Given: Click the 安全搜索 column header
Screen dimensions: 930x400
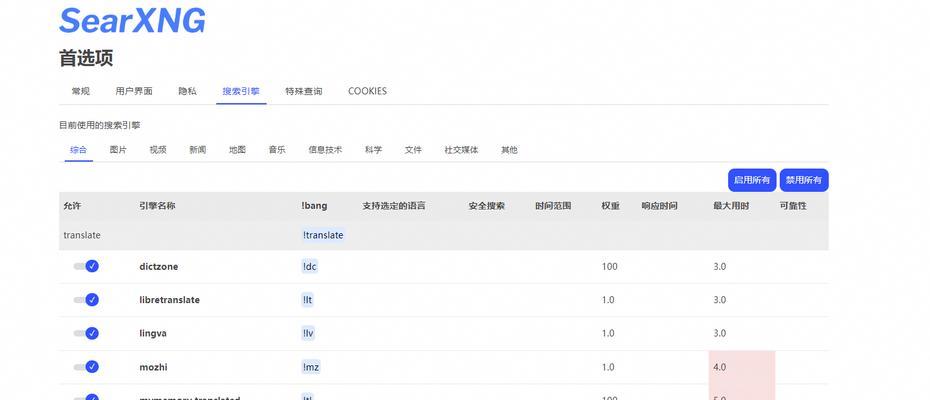Looking at the screenshot, I should point(487,206).
